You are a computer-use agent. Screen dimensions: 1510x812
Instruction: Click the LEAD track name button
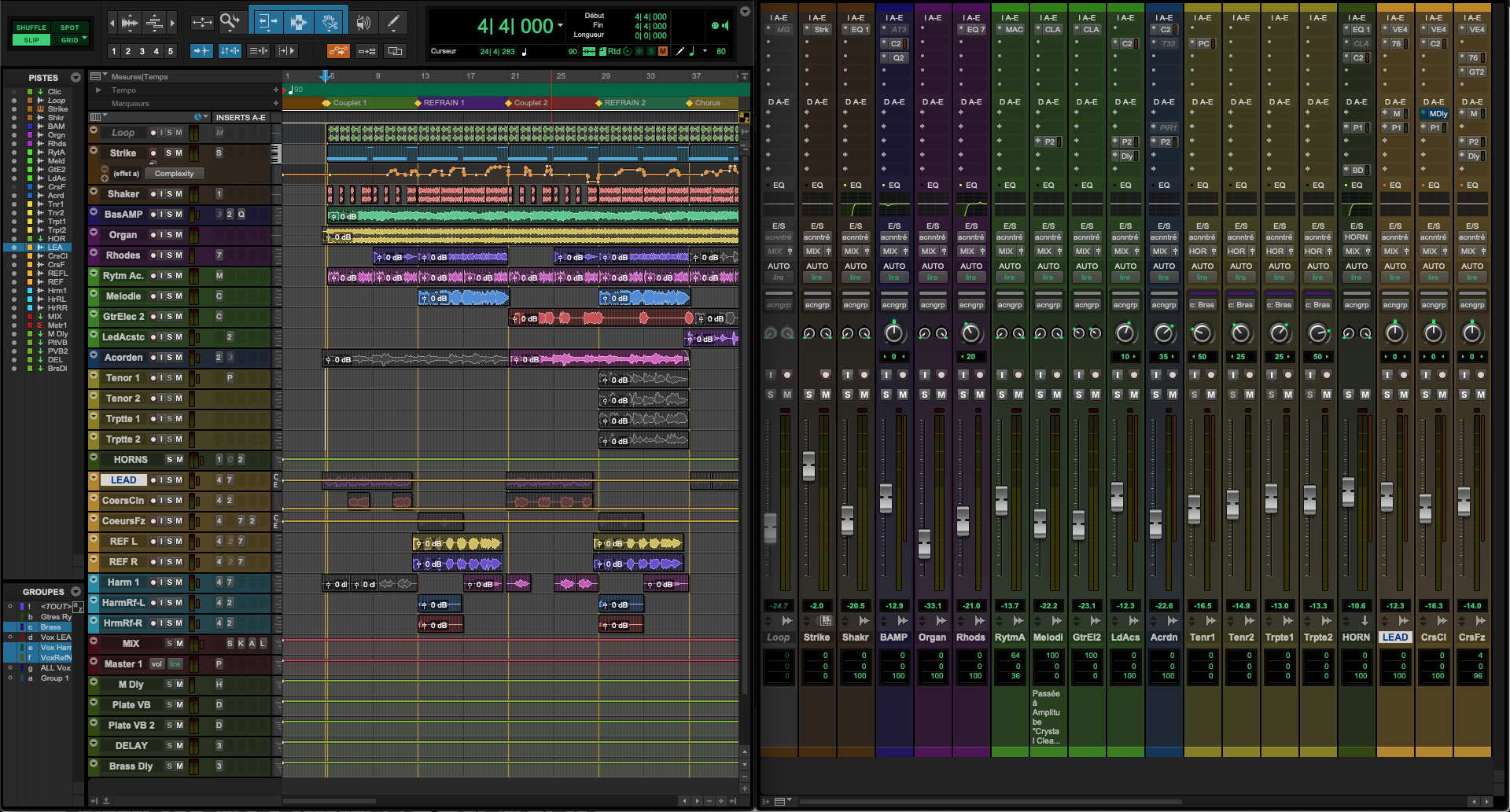[123, 480]
